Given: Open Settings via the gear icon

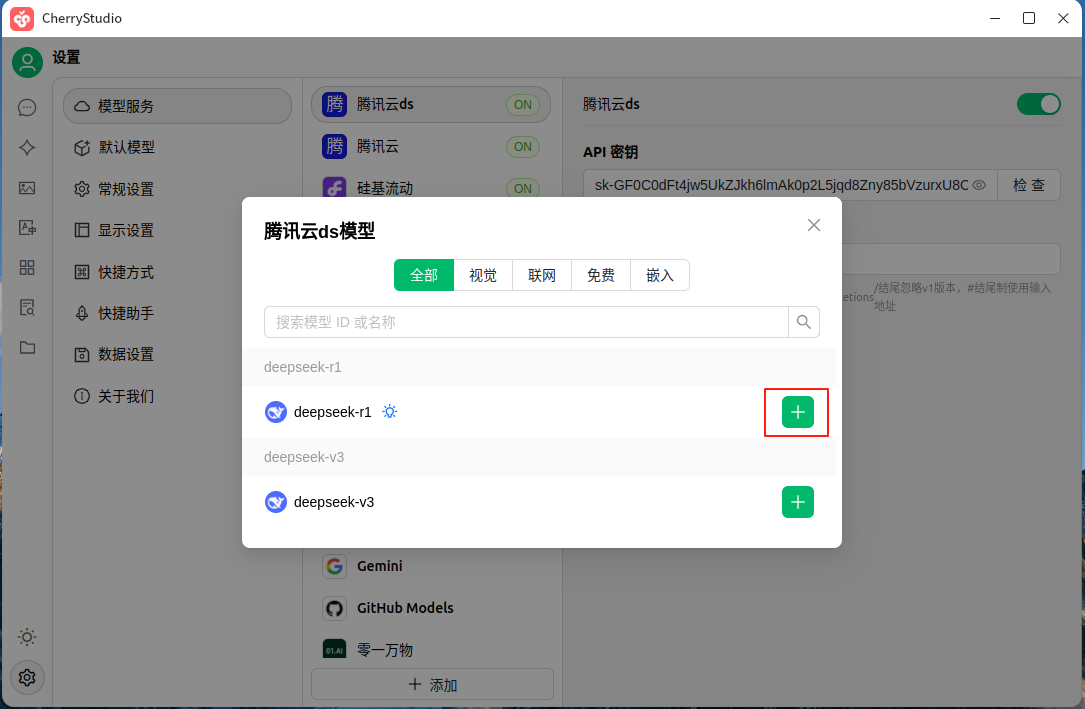Looking at the screenshot, I should pyautogui.click(x=27, y=677).
